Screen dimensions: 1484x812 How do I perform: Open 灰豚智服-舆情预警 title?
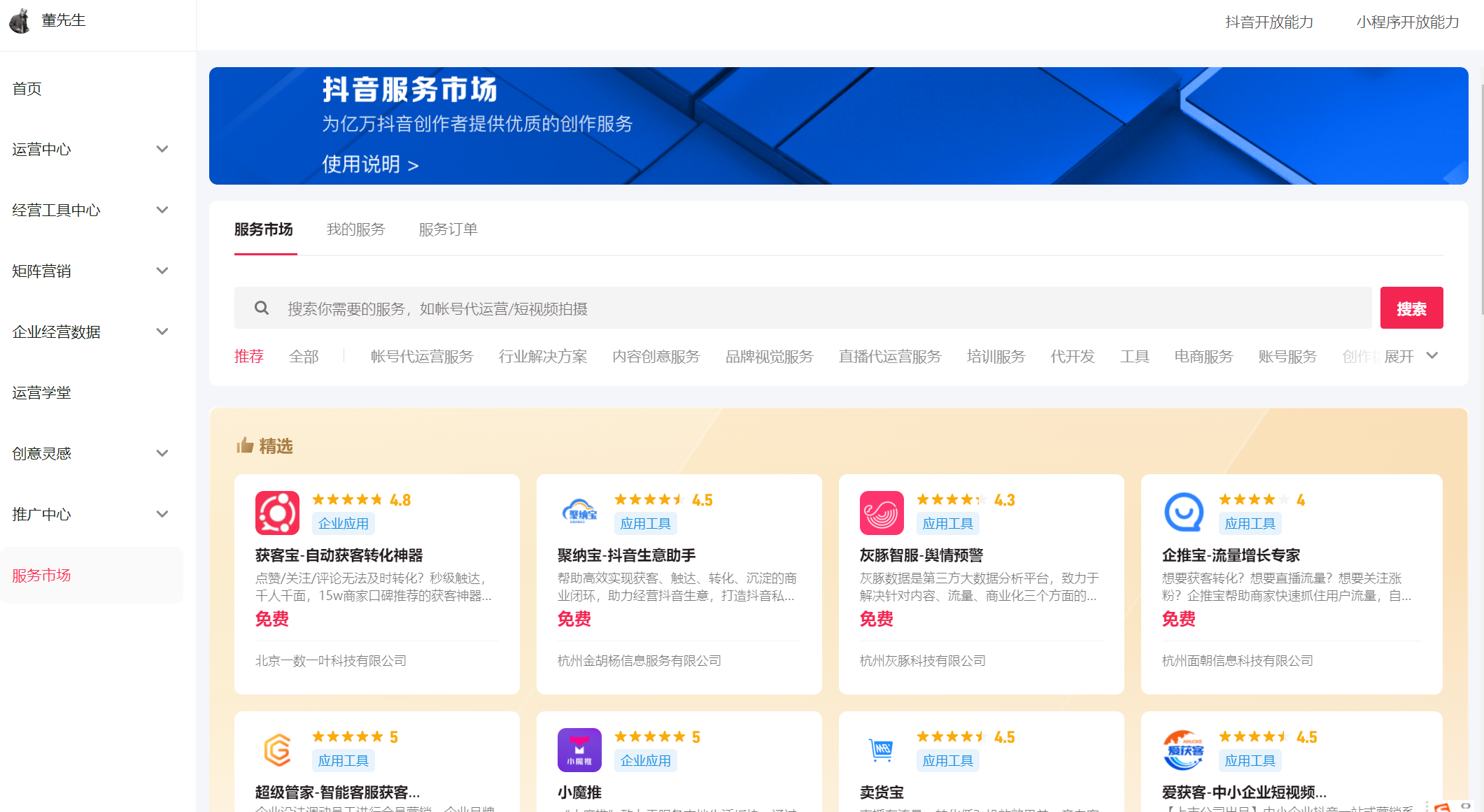921,555
